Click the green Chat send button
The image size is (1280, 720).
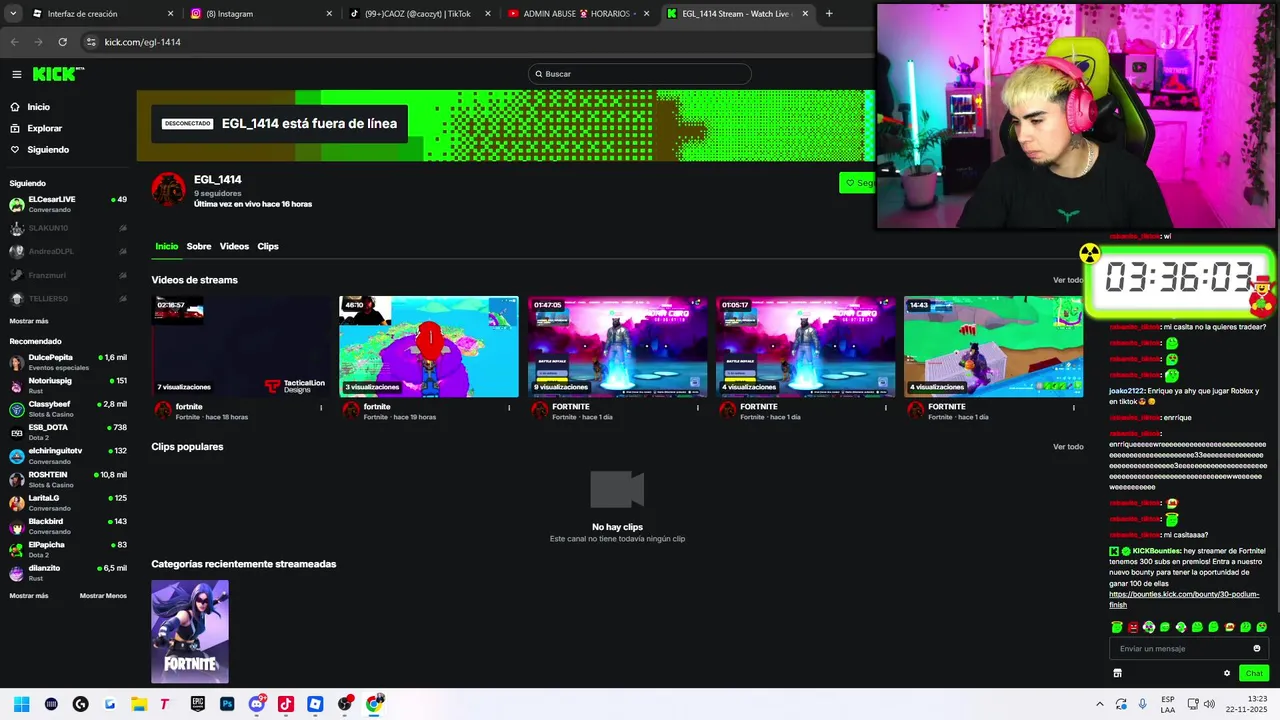(x=1254, y=673)
